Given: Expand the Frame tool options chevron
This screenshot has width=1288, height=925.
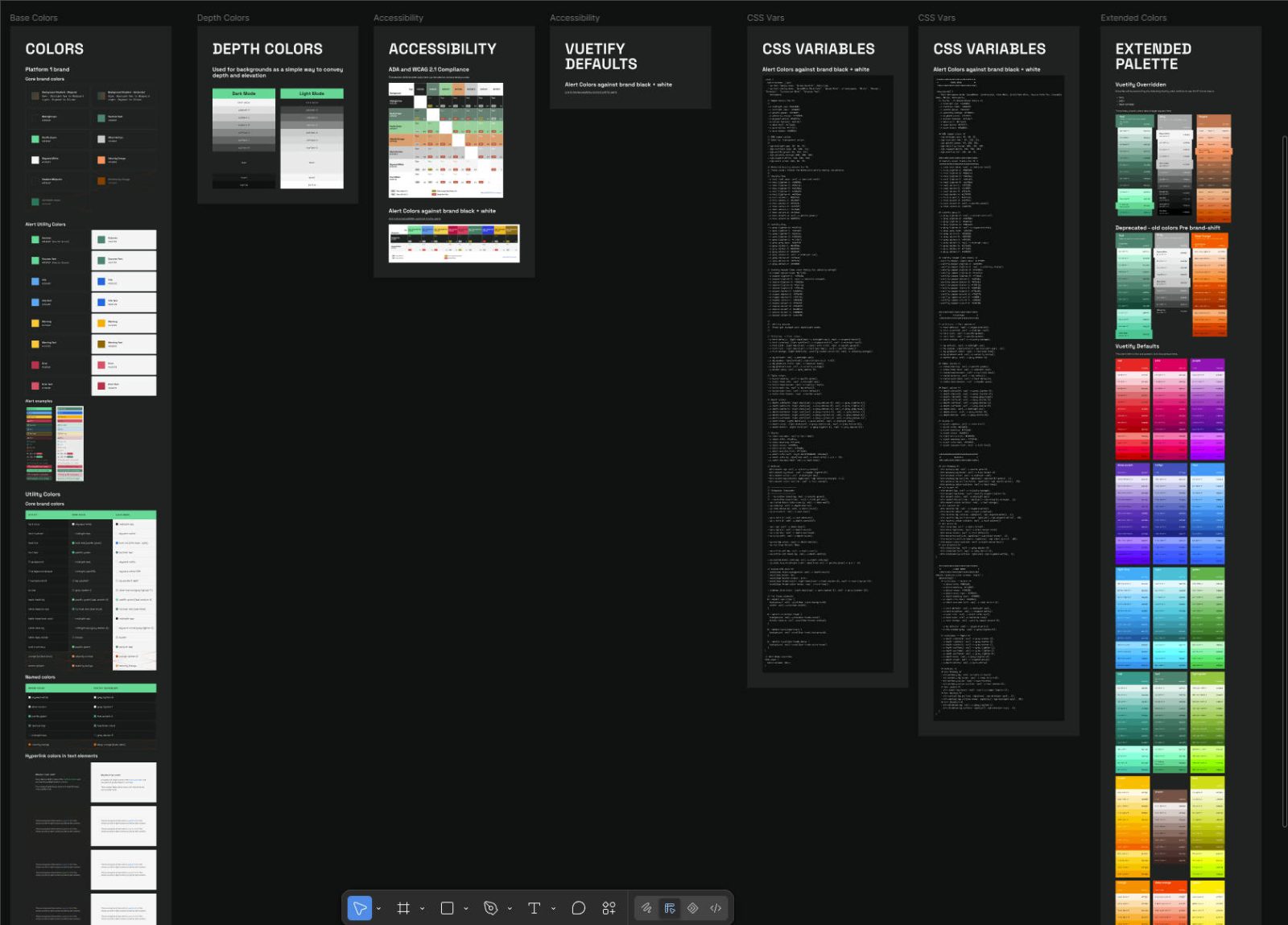Looking at the screenshot, I should click(422, 909).
